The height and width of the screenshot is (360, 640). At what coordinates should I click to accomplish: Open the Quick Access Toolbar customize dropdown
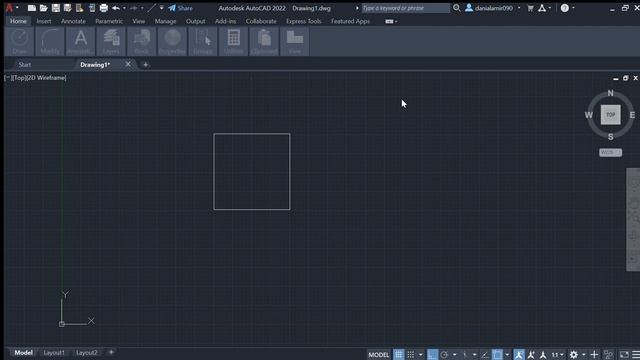pyautogui.click(x=162, y=8)
